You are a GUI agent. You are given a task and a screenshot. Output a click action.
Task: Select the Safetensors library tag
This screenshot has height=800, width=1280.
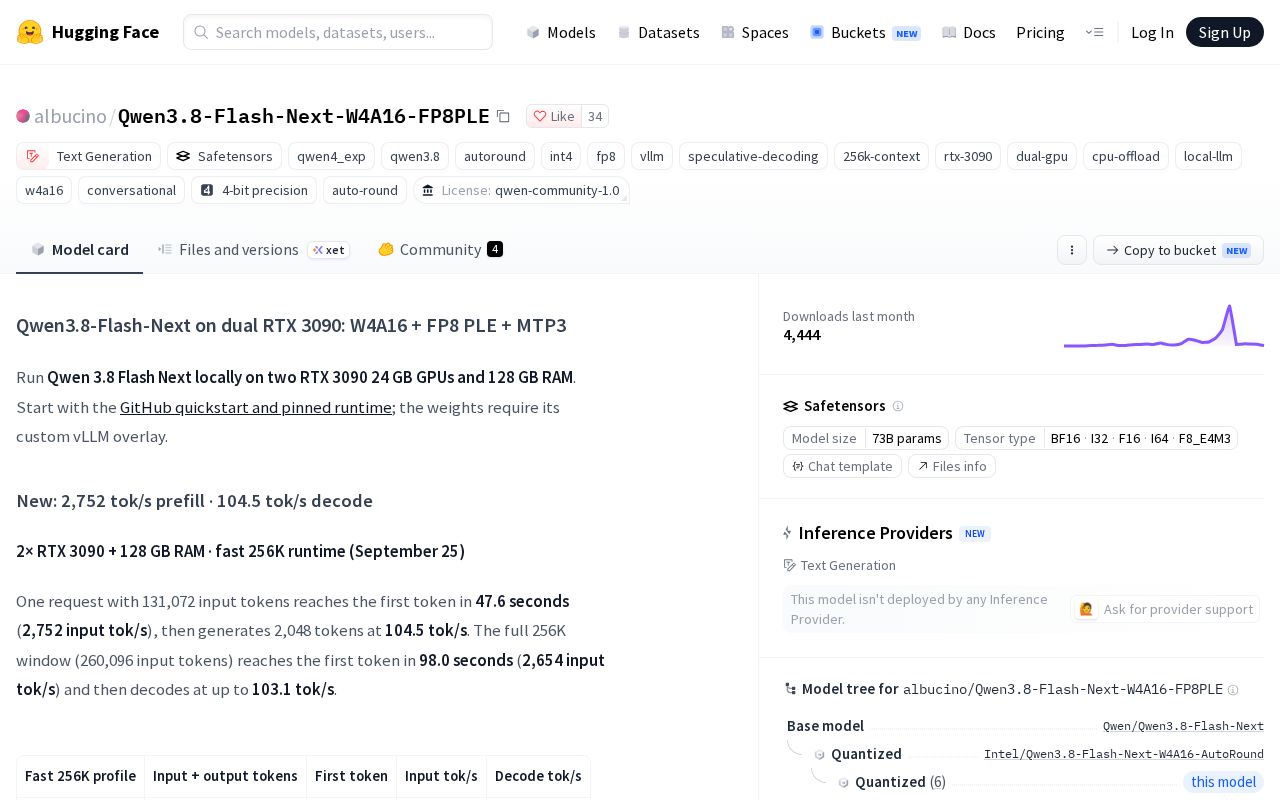click(224, 156)
